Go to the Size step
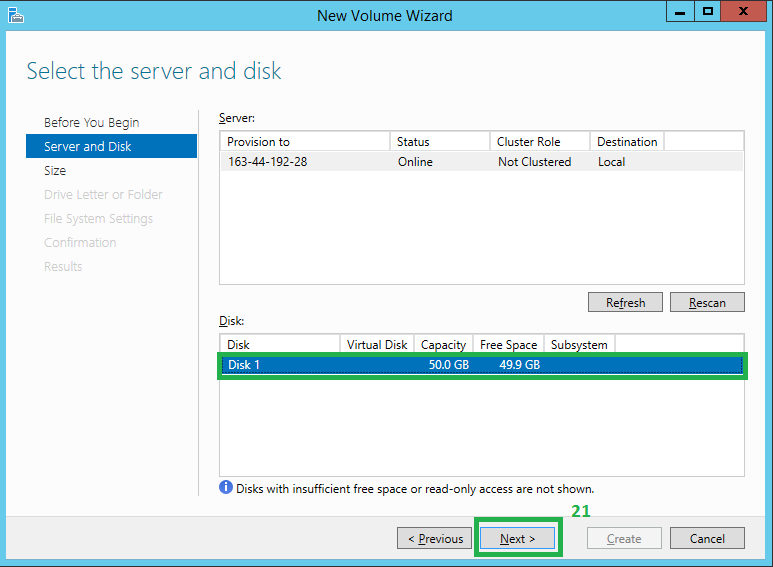 (x=55, y=170)
